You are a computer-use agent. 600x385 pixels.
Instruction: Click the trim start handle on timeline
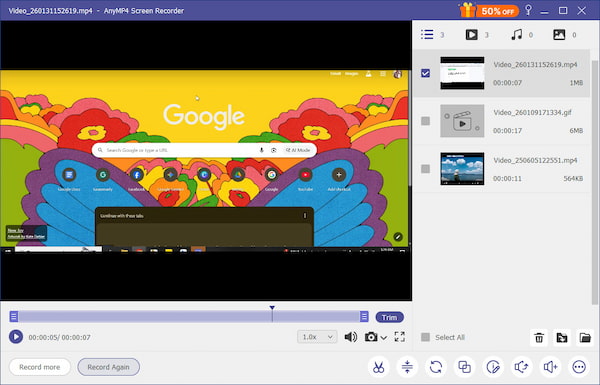point(14,316)
